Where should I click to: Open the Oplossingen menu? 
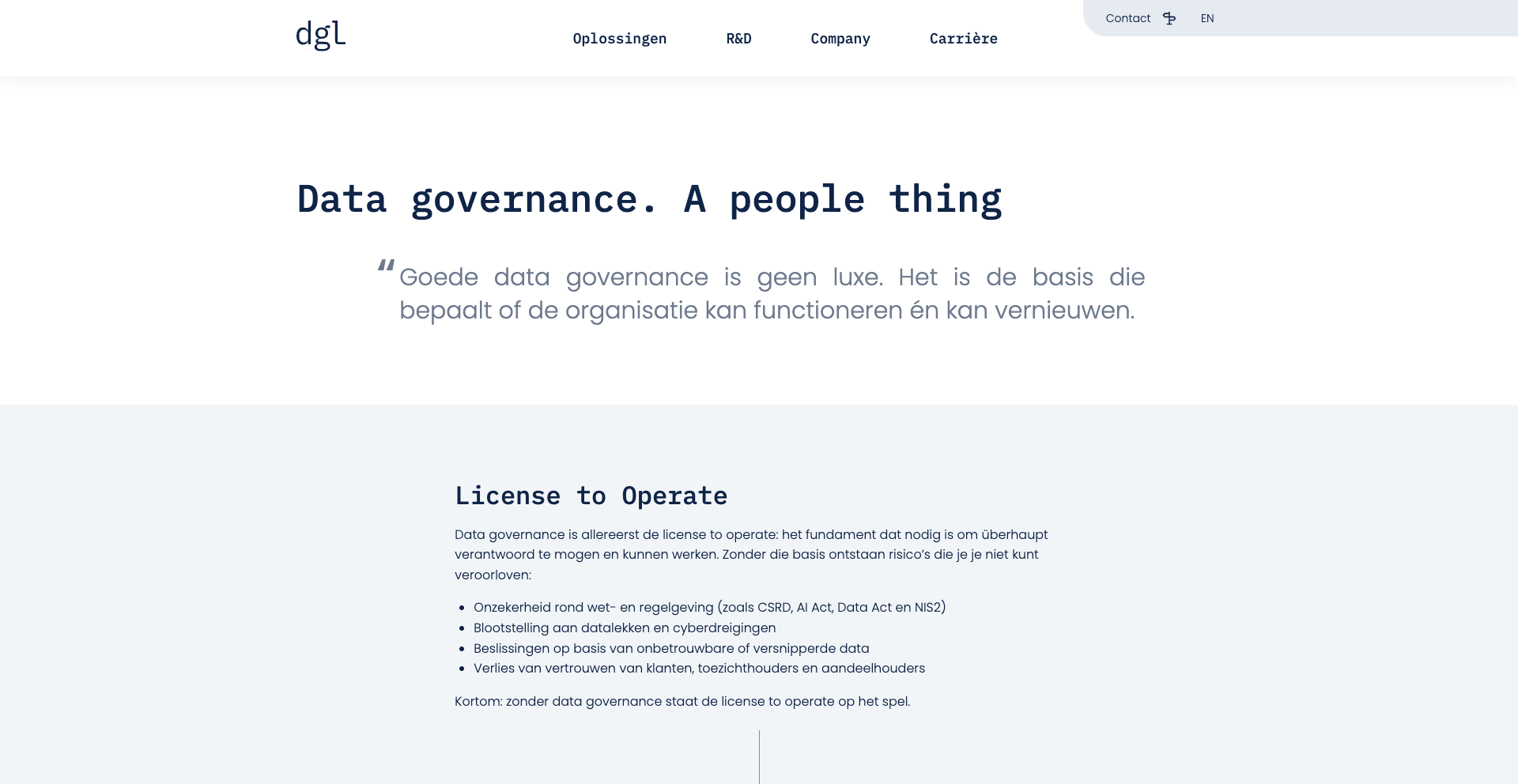(x=620, y=38)
